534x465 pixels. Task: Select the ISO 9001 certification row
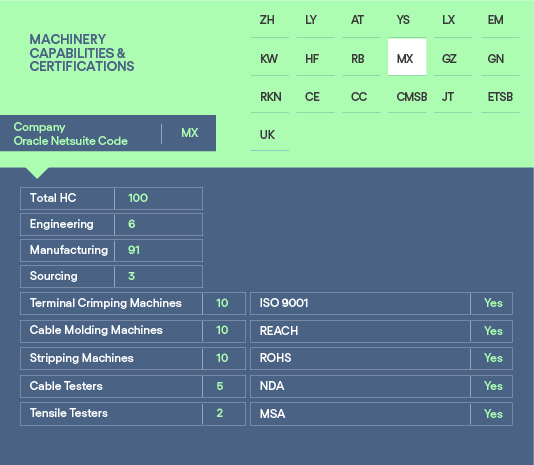point(381,303)
